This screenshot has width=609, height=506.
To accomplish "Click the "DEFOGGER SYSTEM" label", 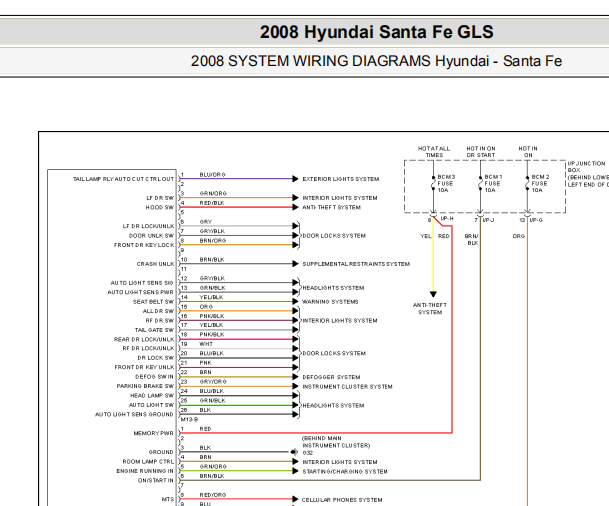I will click(x=331, y=377).
